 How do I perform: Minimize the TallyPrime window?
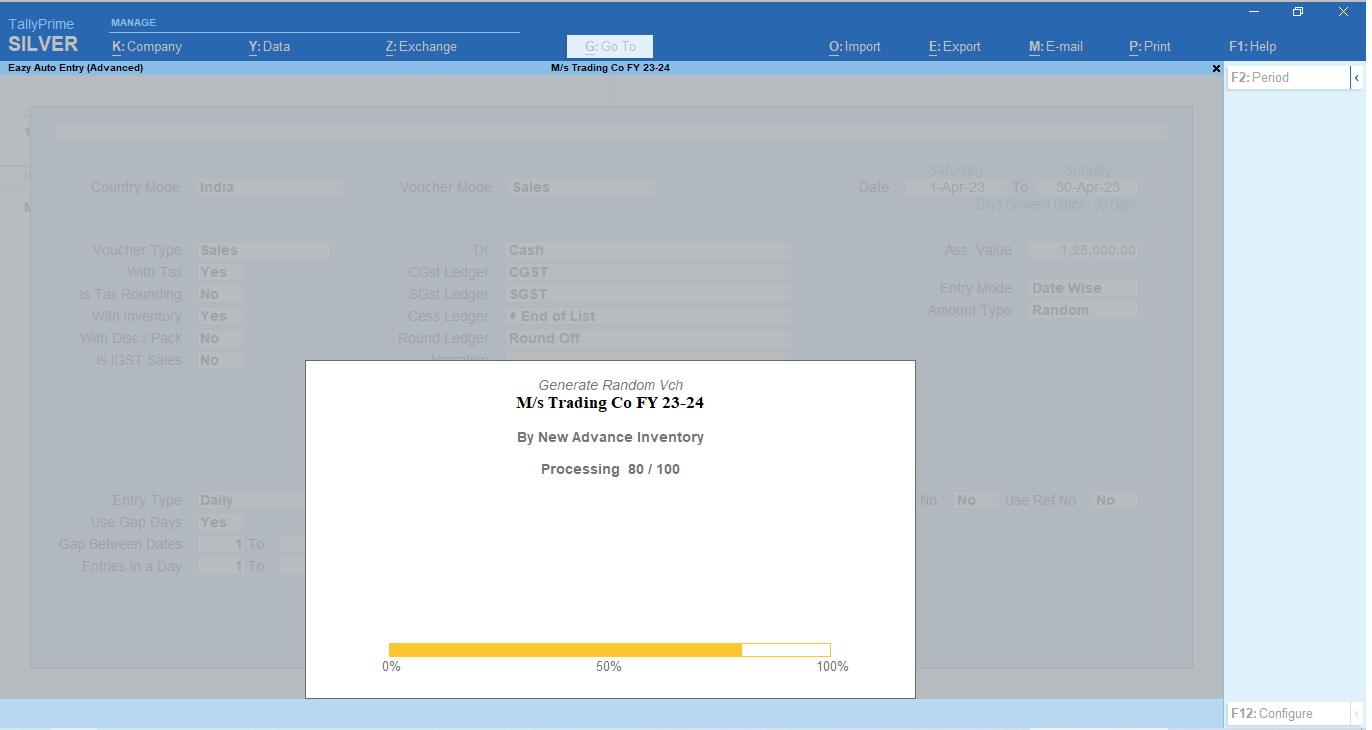tap(1254, 12)
